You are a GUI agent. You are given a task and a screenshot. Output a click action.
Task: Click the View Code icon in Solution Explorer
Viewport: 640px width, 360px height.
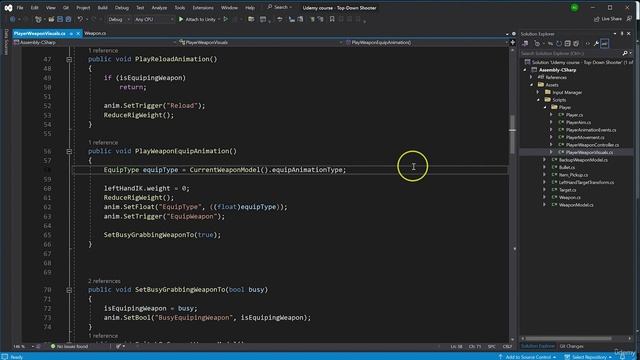588,43
